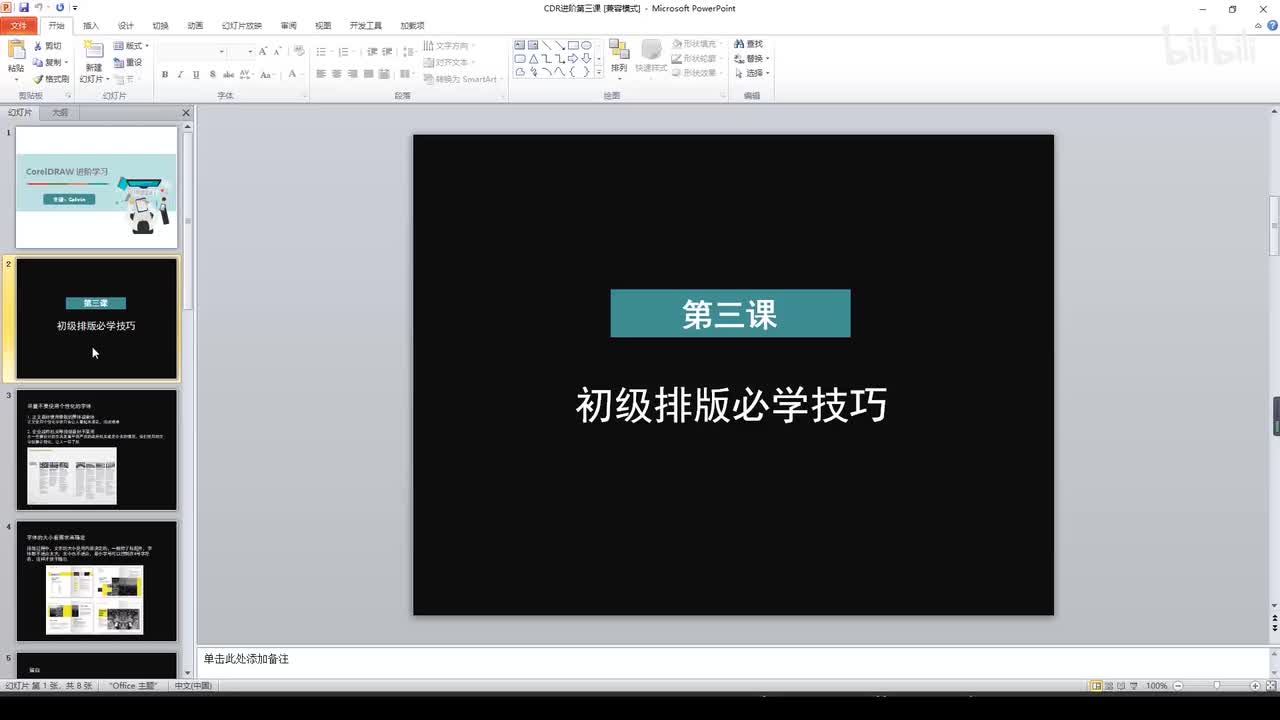The width and height of the screenshot is (1280, 720).
Task: Toggle Italic formatting
Action: pyautogui.click(x=181, y=74)
